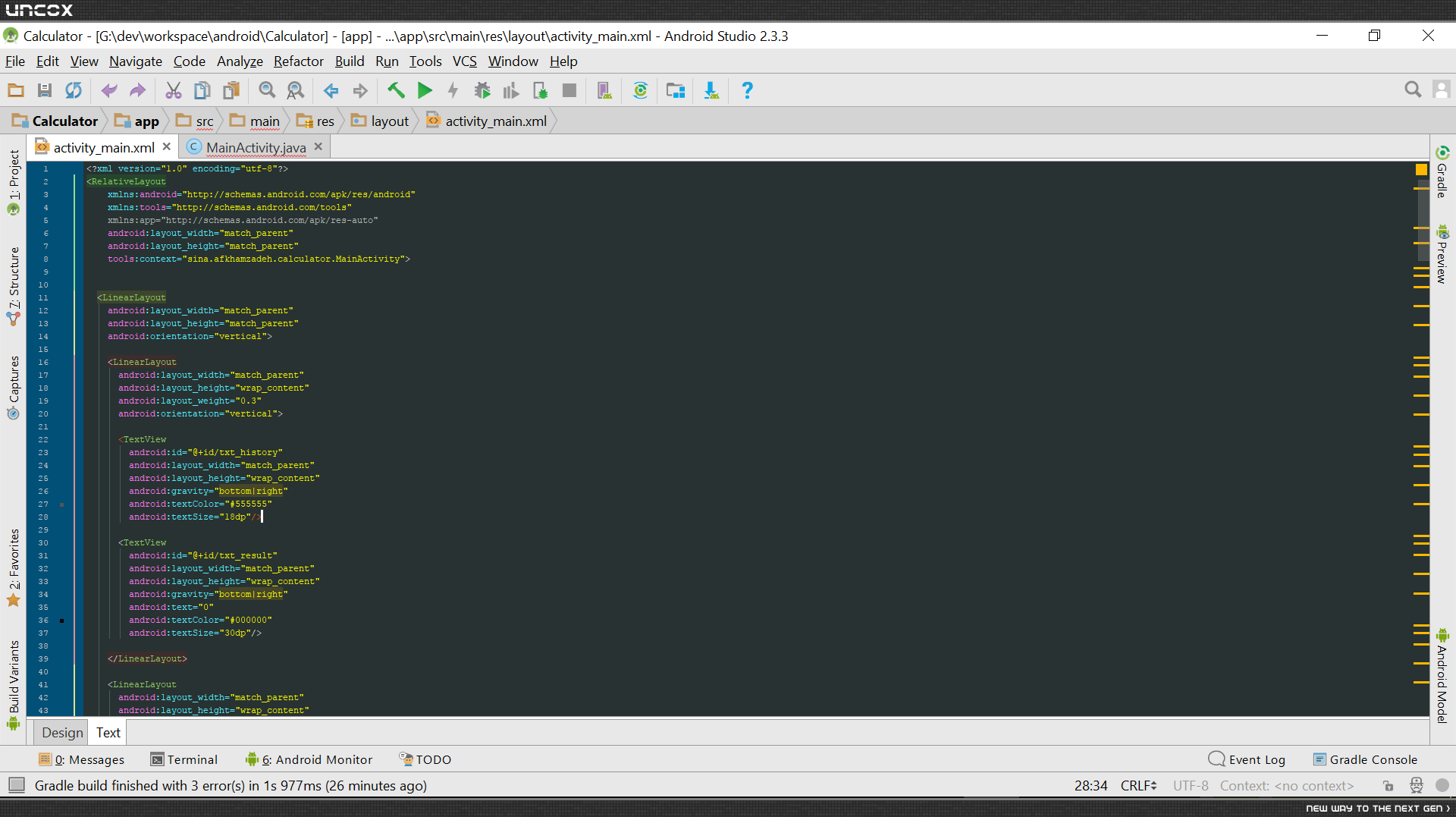Click the Help question mark icon
Screen dimensions: 1456x817
click(747, 91)
